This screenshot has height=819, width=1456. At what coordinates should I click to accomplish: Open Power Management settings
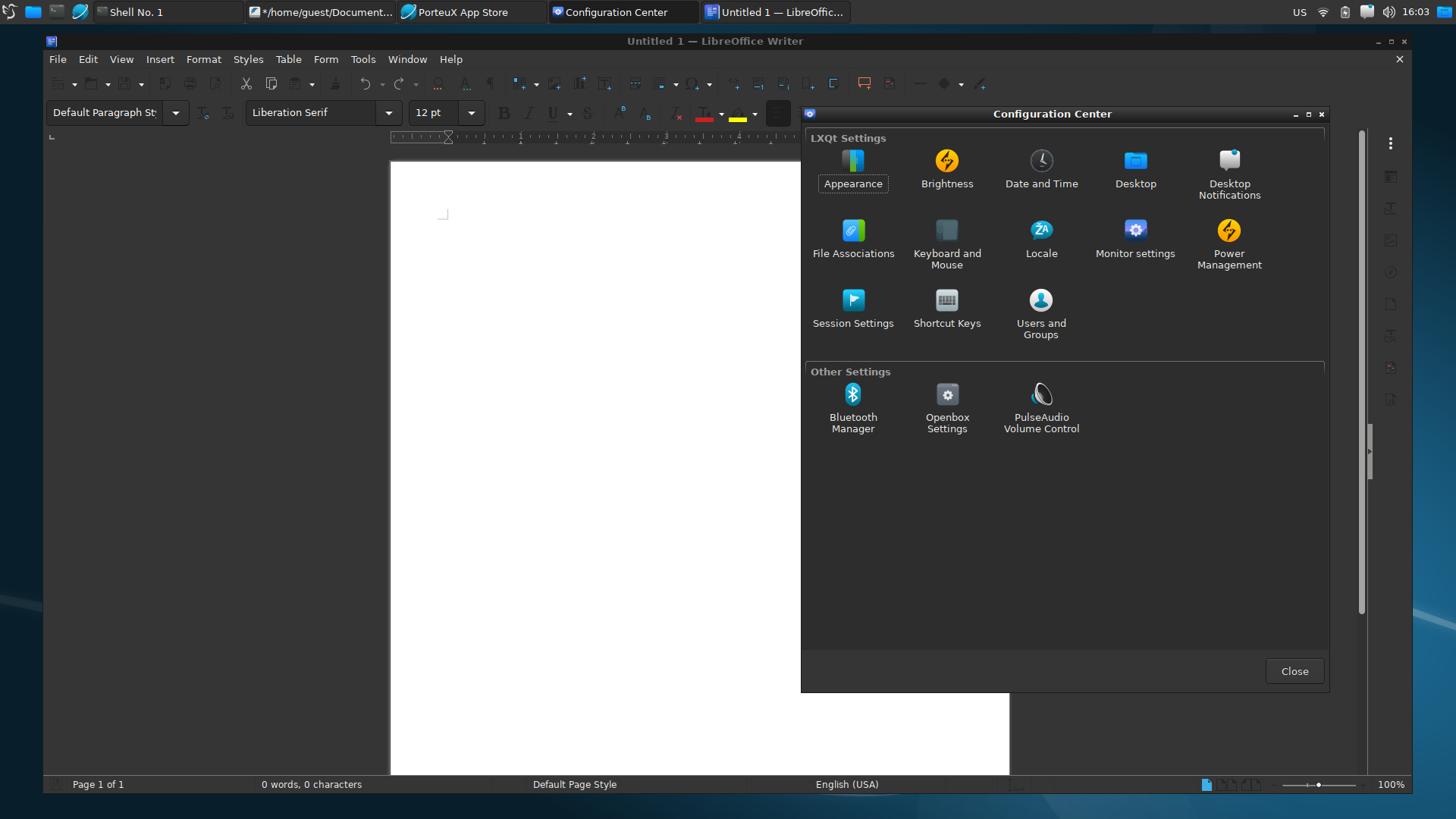coord(1229,245)
